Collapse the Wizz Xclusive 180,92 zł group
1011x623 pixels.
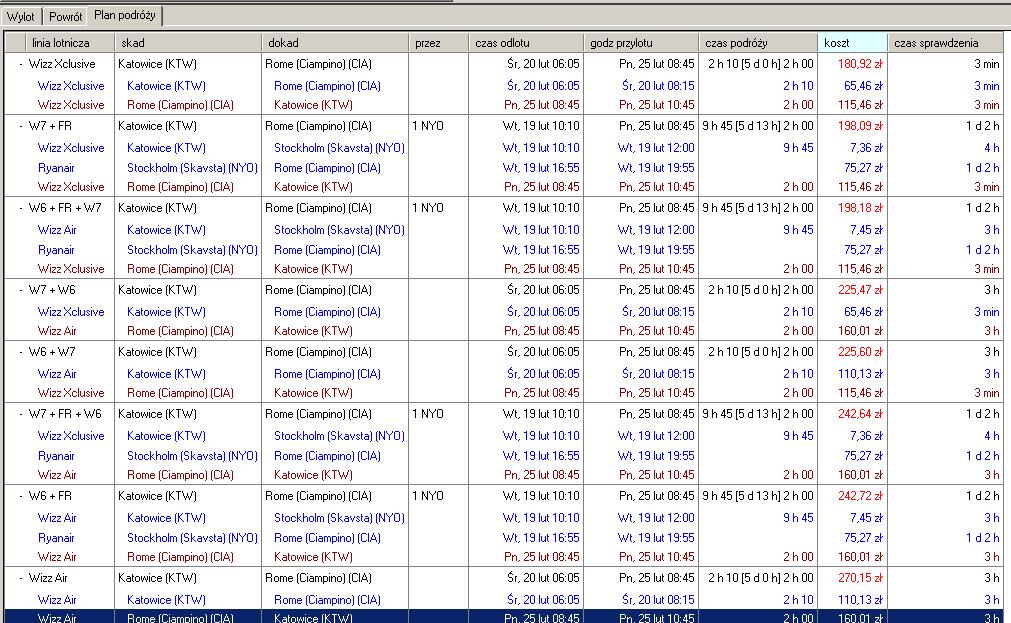pos(21,64)
